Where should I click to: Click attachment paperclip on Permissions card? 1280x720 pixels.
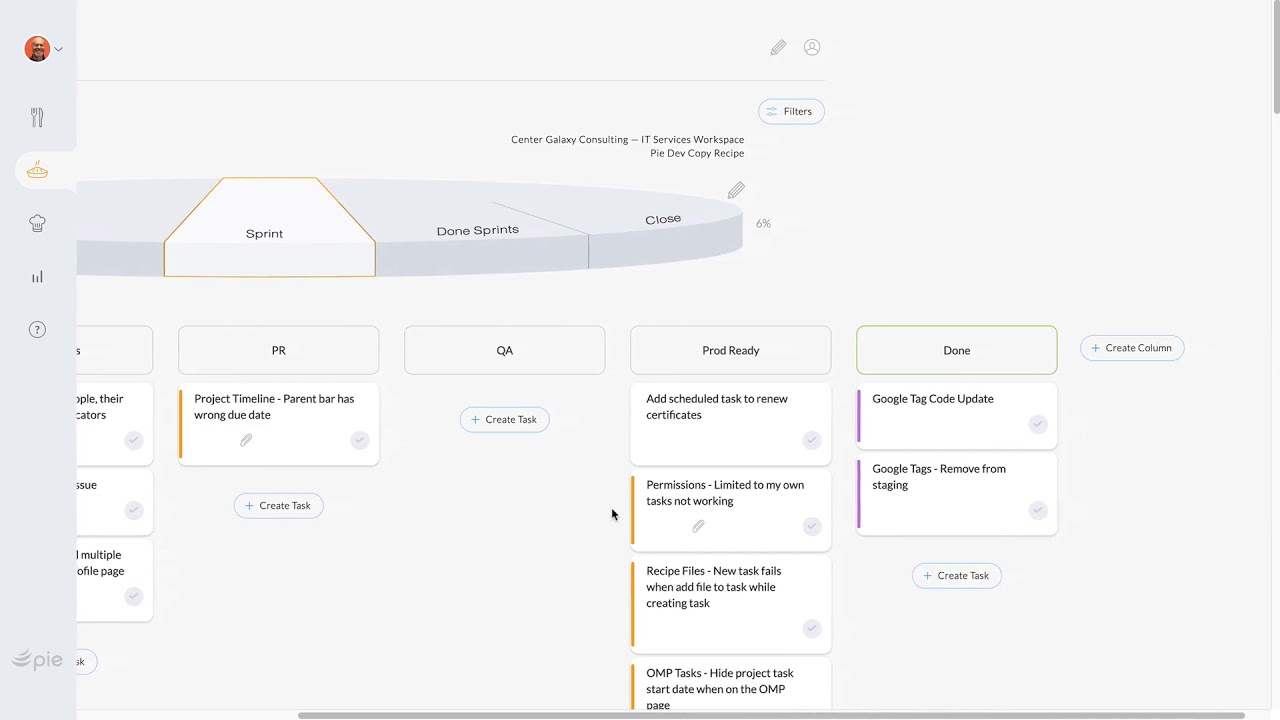tap(698, 526)
